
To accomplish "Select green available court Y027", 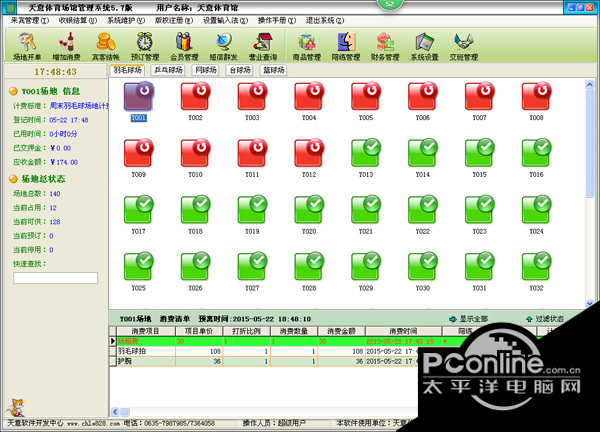I will coord(252,272).
